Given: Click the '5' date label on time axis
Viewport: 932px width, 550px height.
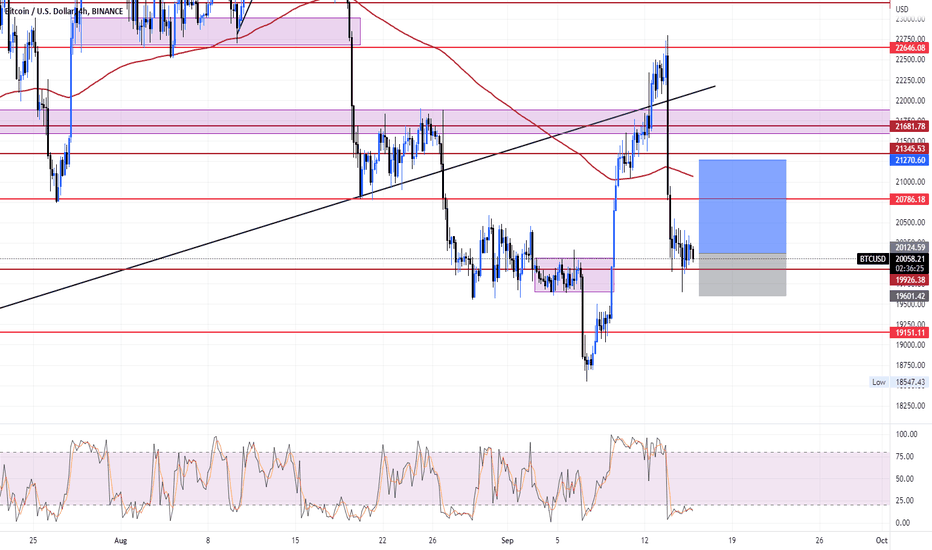Looking at the screenshot, I should [x=558, y=540].
